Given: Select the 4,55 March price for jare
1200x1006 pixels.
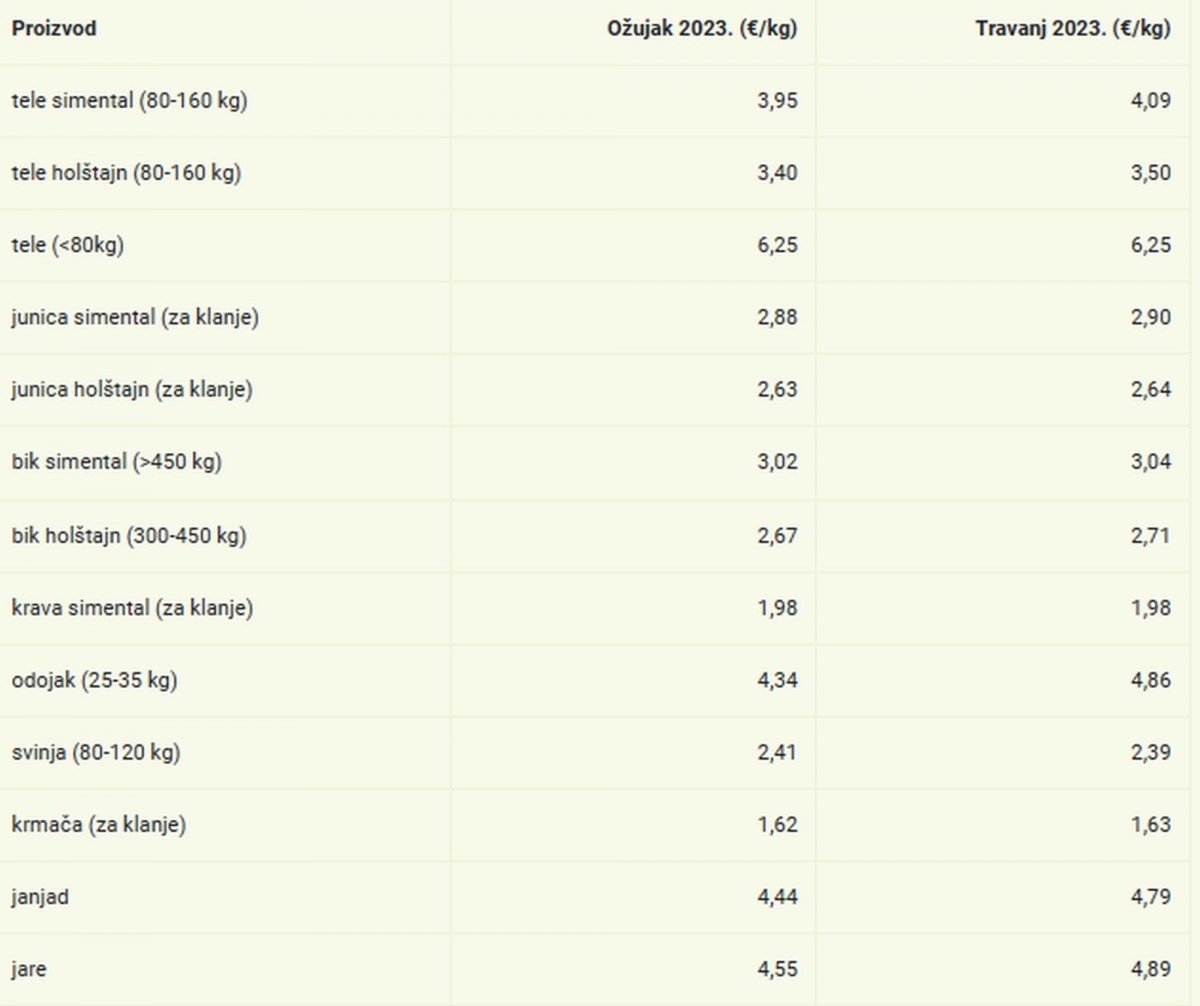Looking at the screenshot, I should pos(778,969).
